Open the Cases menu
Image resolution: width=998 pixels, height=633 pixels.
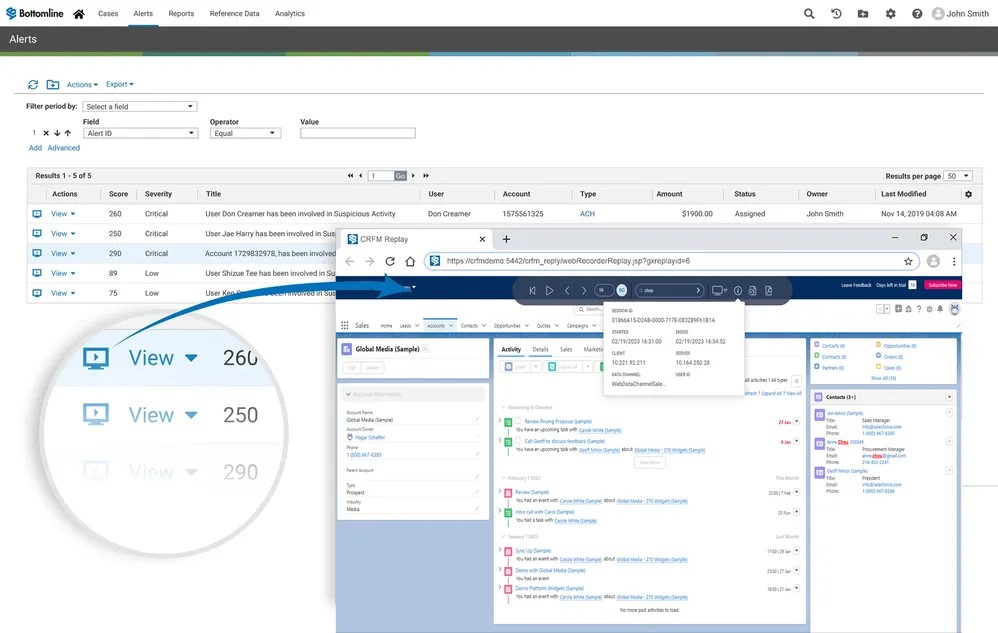click(x=108, y=13)
